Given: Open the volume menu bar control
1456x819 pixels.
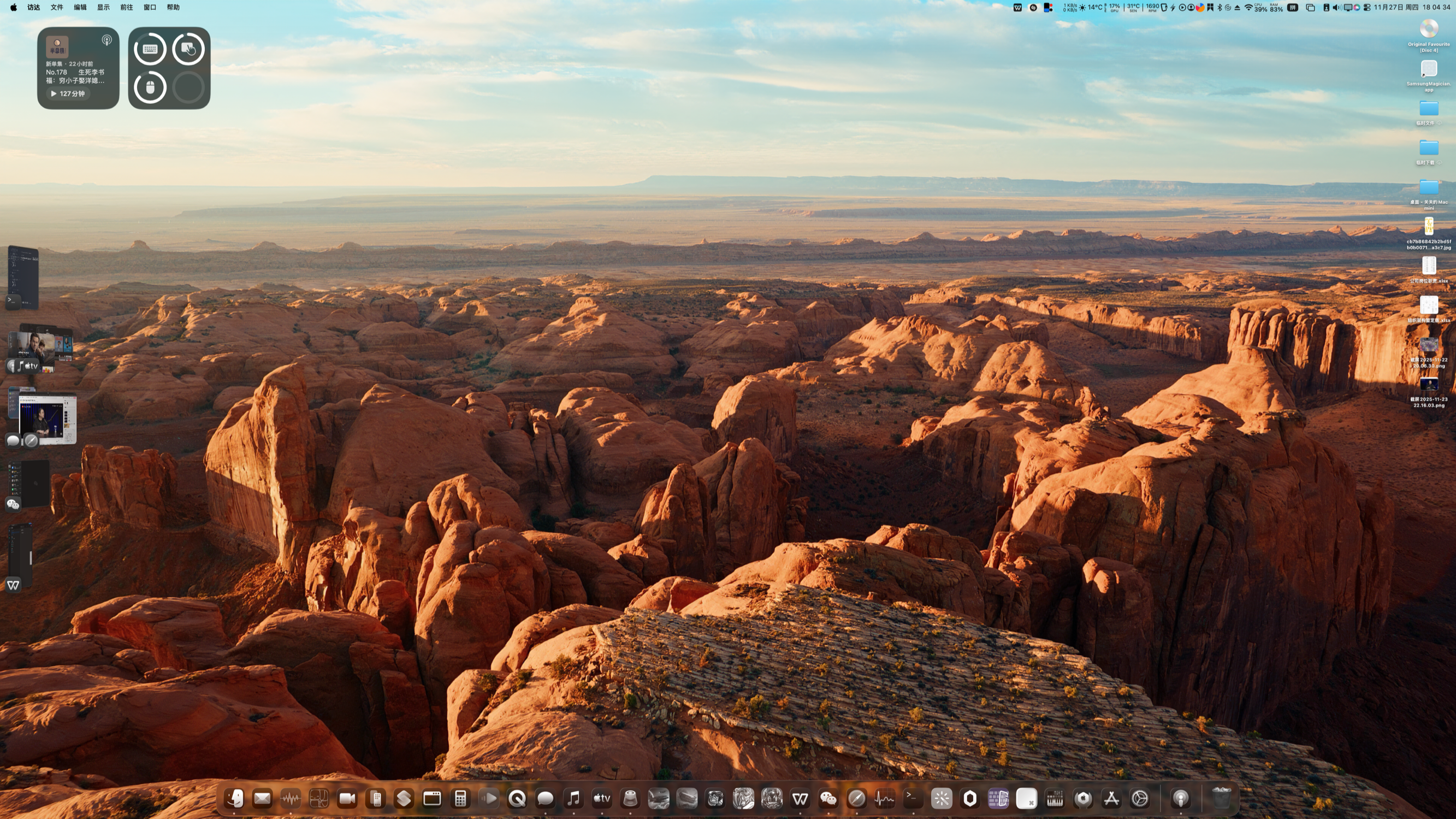Looking at the screenshot, I should (x=1336, y=7).
